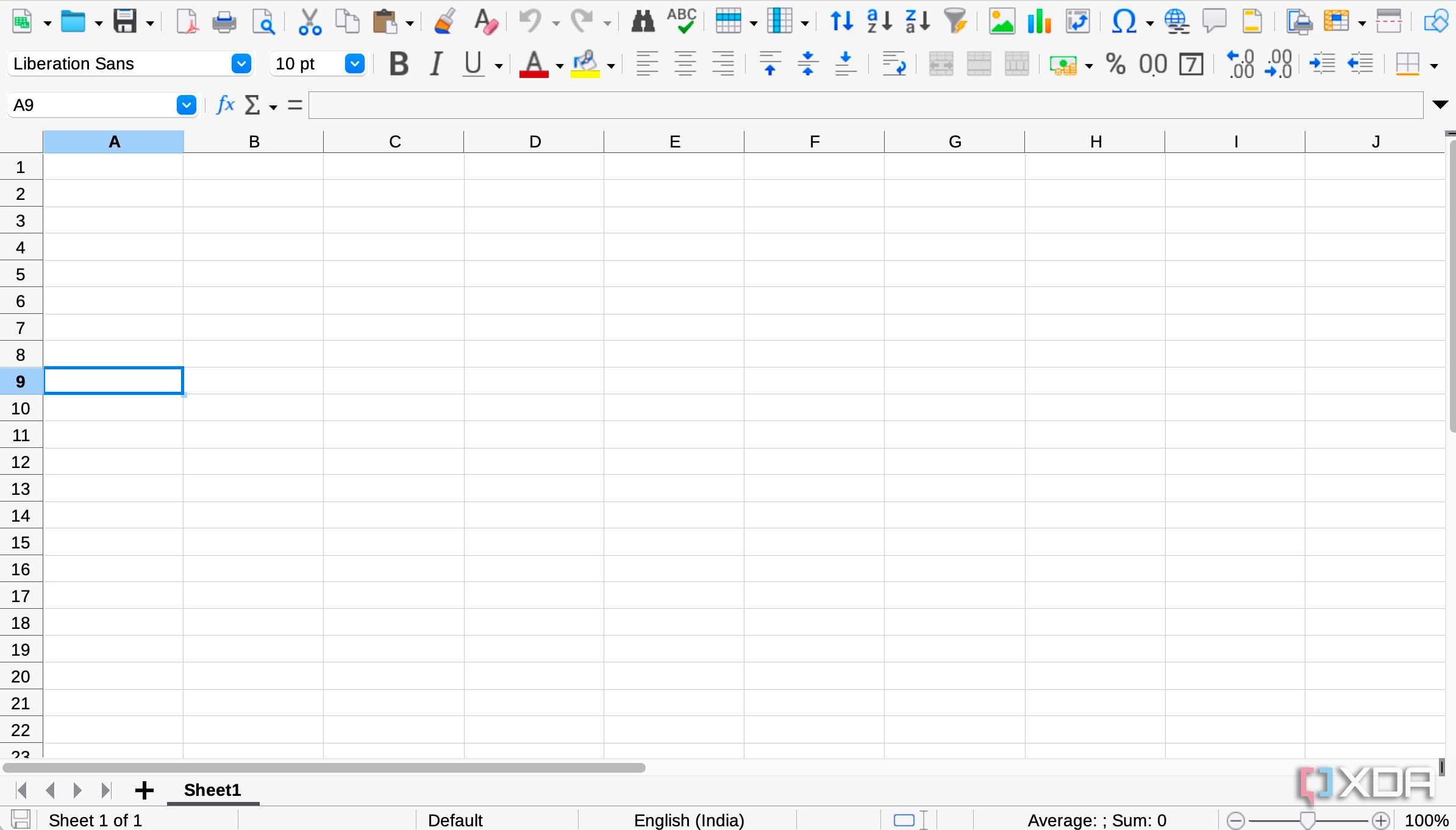
Task: Click the equals Formula button
Action: point(295,105)
